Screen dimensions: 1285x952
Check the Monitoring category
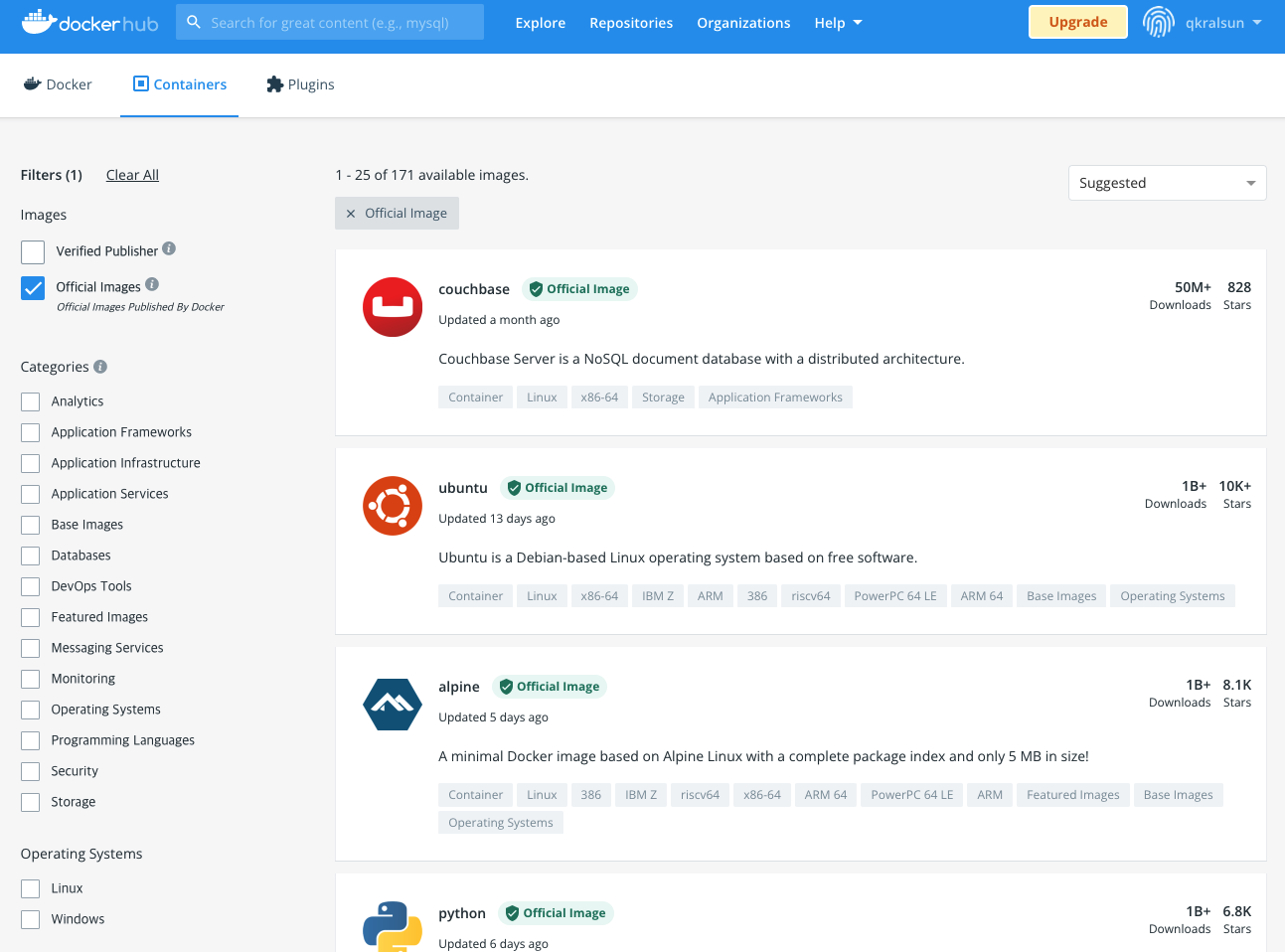click(x=31, y=679)
